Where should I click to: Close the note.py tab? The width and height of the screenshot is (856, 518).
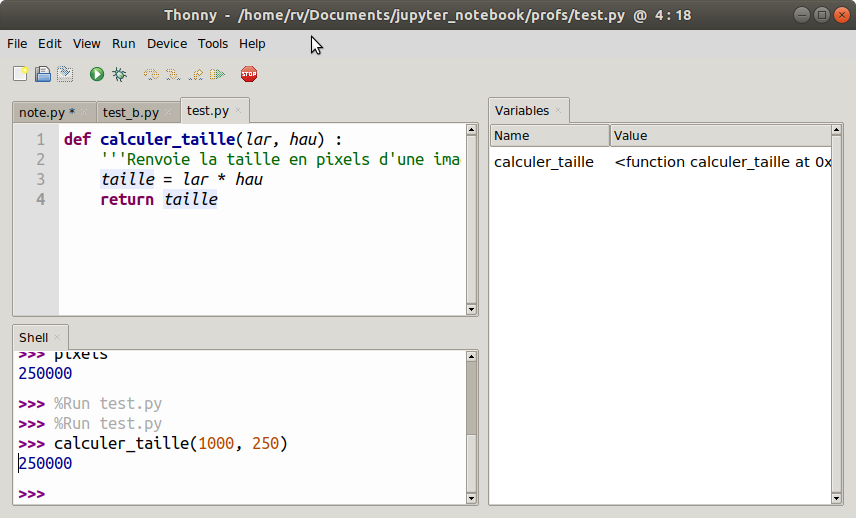[84, 112]
